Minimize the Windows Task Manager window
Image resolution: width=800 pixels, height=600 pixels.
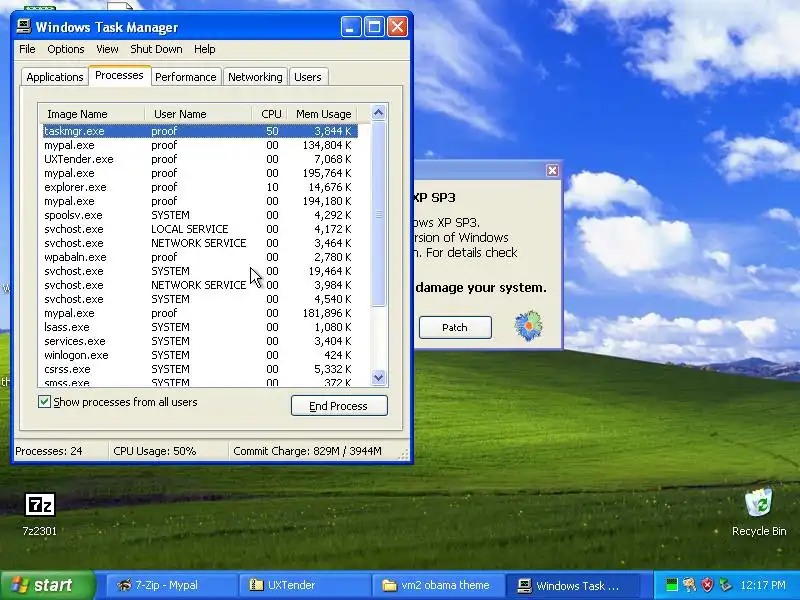click(351, 27)
